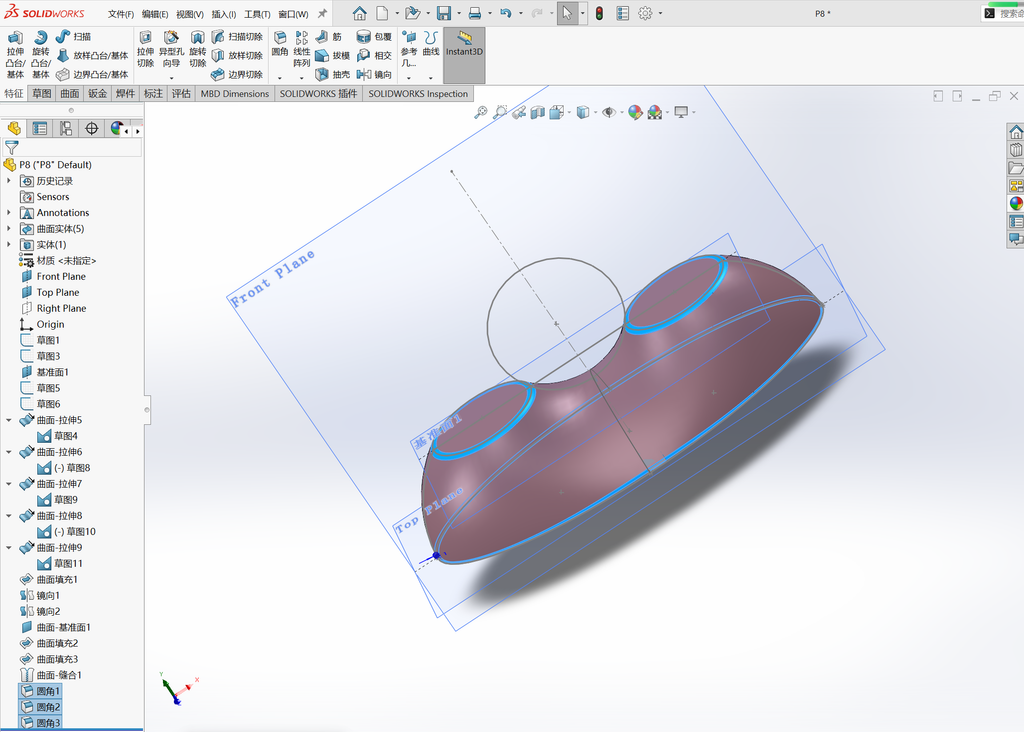Image resolution: width=1024 pixels, height=732 pixels.
Task: Open the DimXpertManager crosshair tab icon
Action: [x=91, y=129]
